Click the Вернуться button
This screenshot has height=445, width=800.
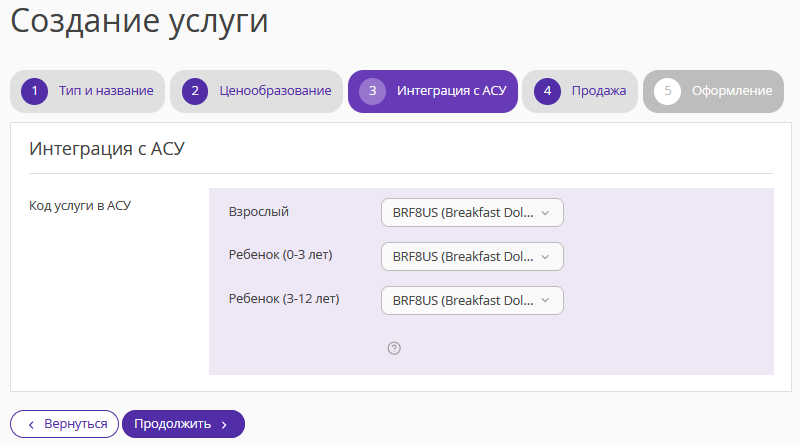point(64,424)
